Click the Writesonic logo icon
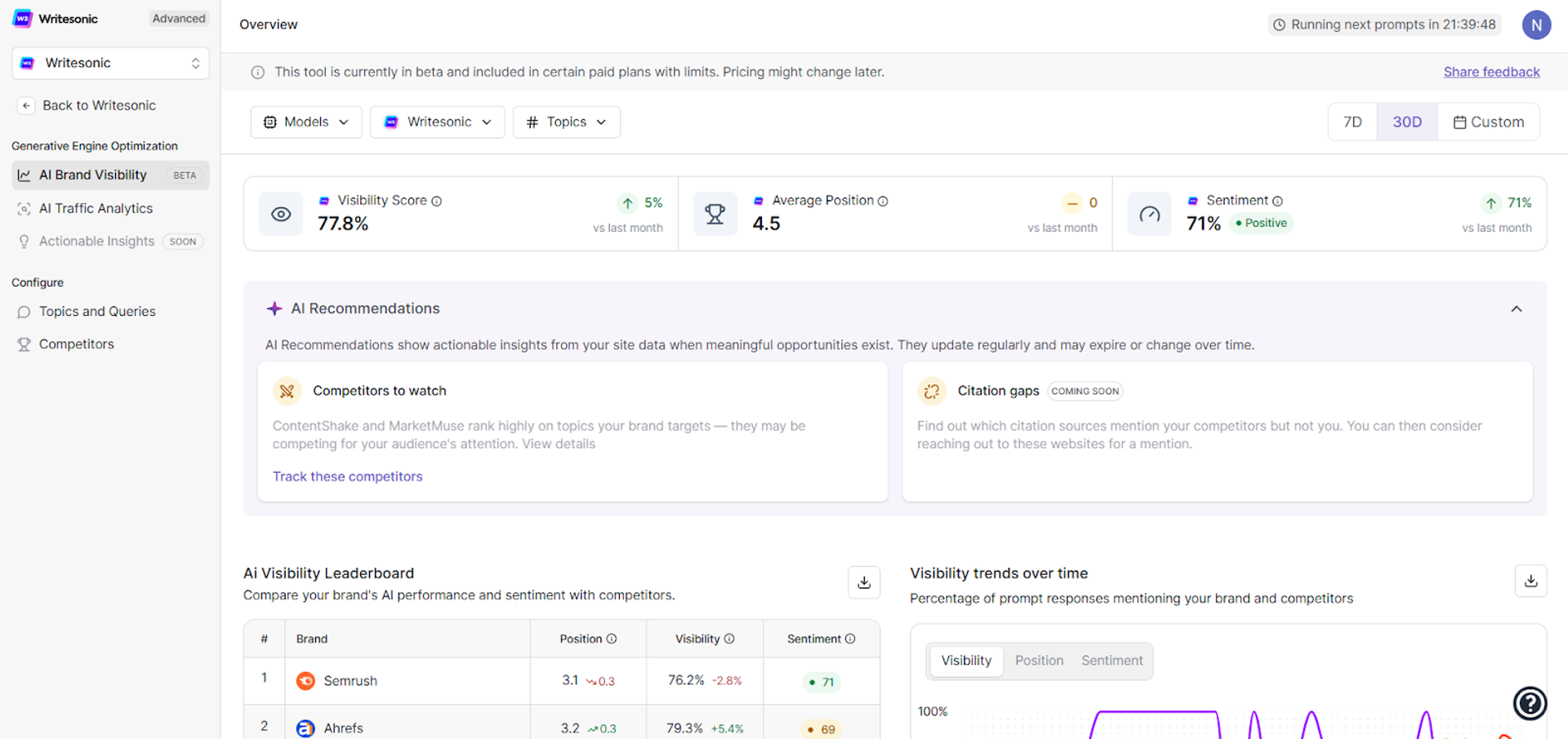The image size is (1568, 739). point(23,18)
